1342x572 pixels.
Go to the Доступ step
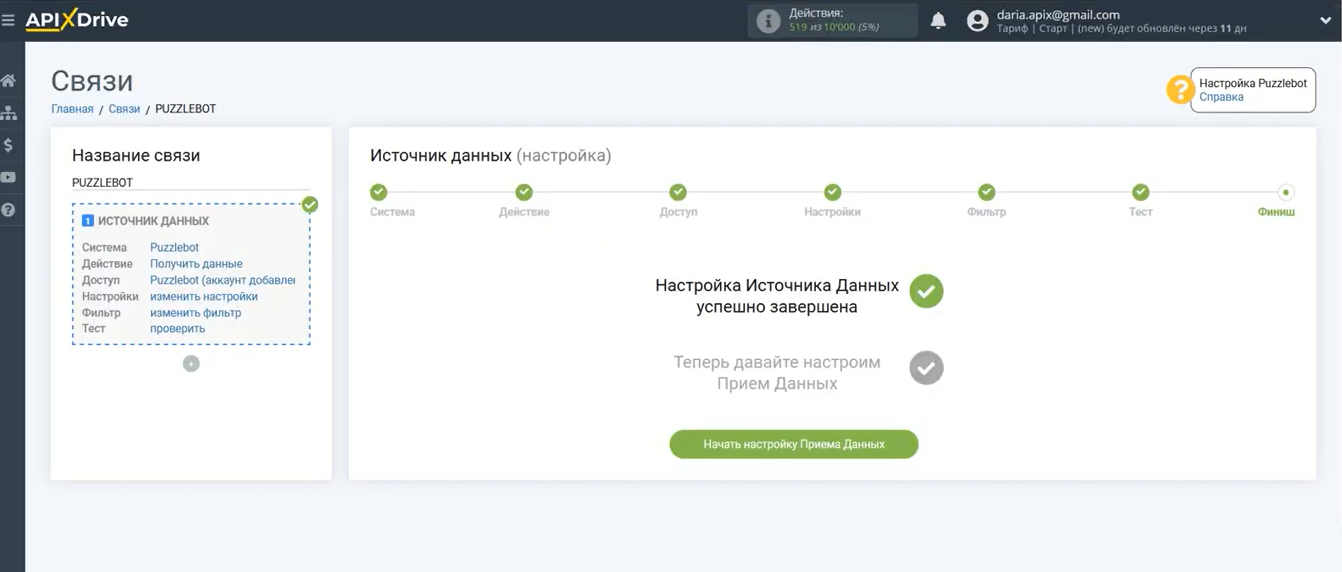pos(678,192)
